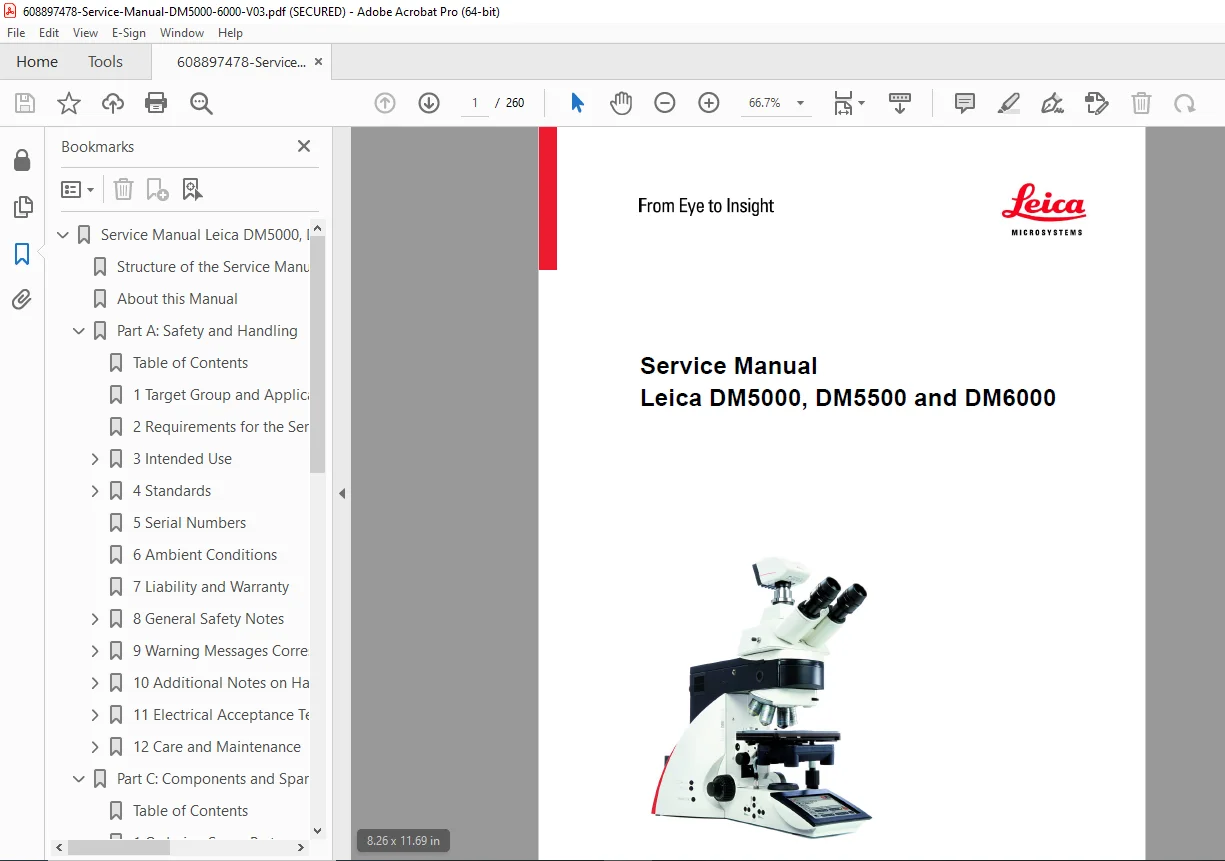Viewport: 1225px width, 861px height.
Task: Open the Attachments paperclip panel
Action: 22,299
